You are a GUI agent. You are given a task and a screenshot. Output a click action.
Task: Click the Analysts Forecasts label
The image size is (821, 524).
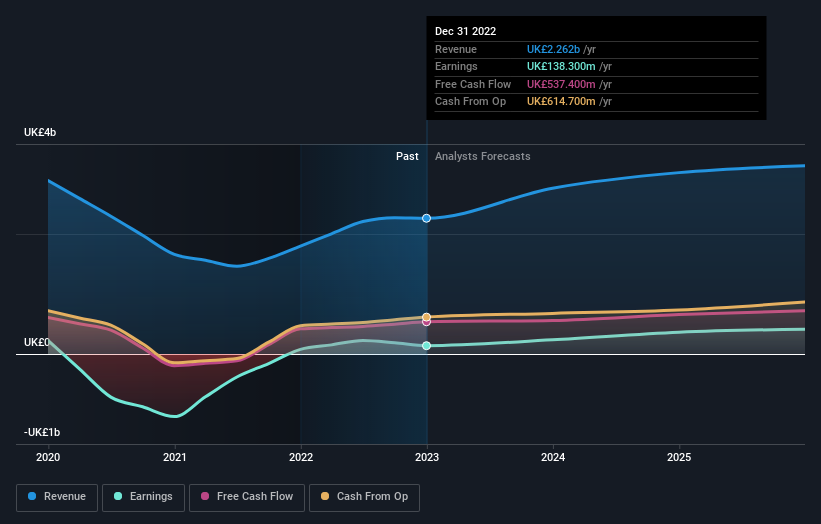click(x=482, y=156)
